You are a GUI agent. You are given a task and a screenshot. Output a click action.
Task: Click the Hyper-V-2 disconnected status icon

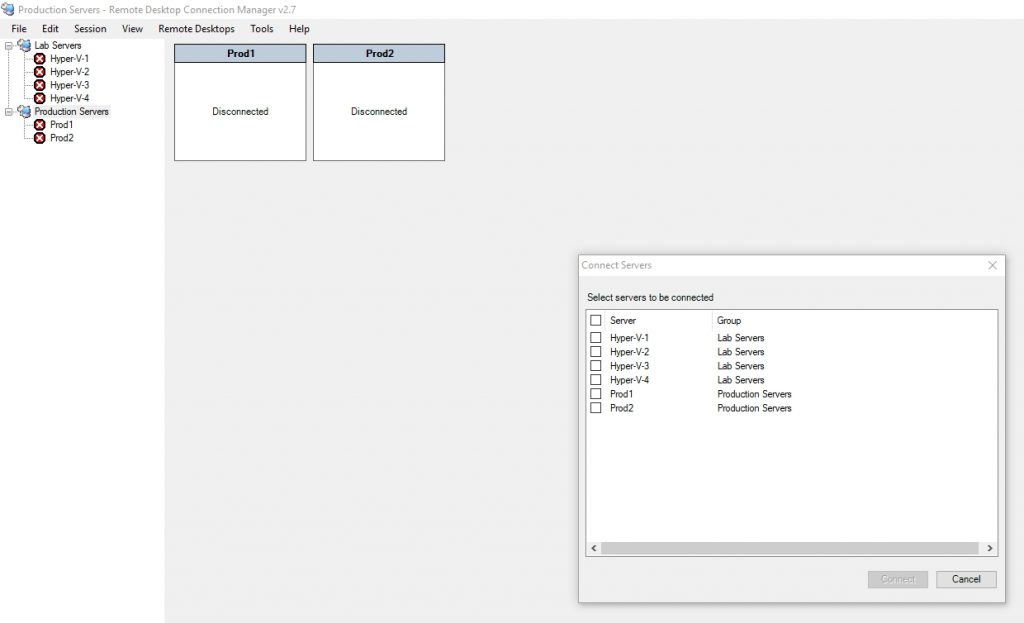click(40, 72)
